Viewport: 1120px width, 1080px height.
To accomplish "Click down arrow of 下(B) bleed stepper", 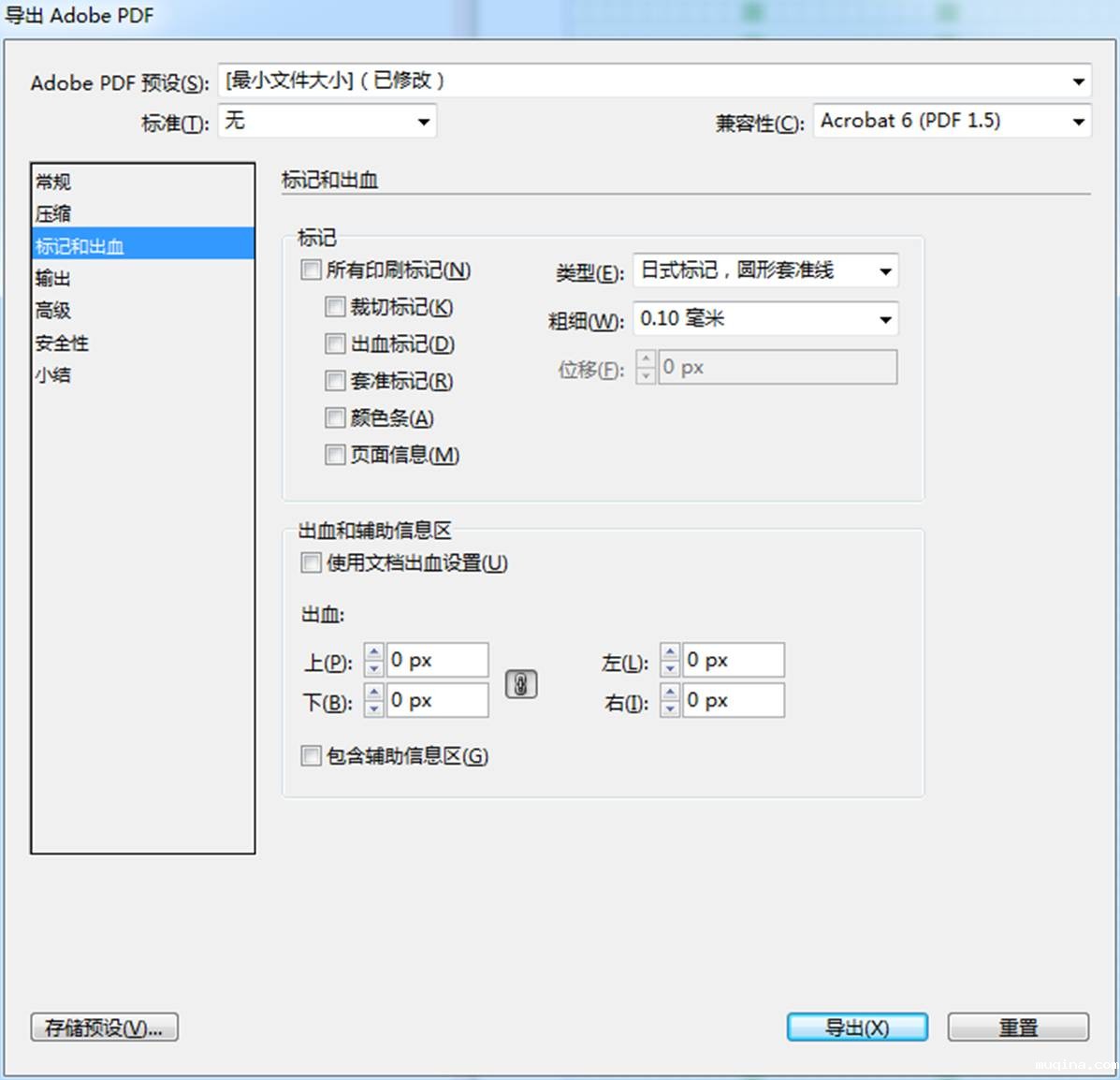I will (x=374, y=708).
